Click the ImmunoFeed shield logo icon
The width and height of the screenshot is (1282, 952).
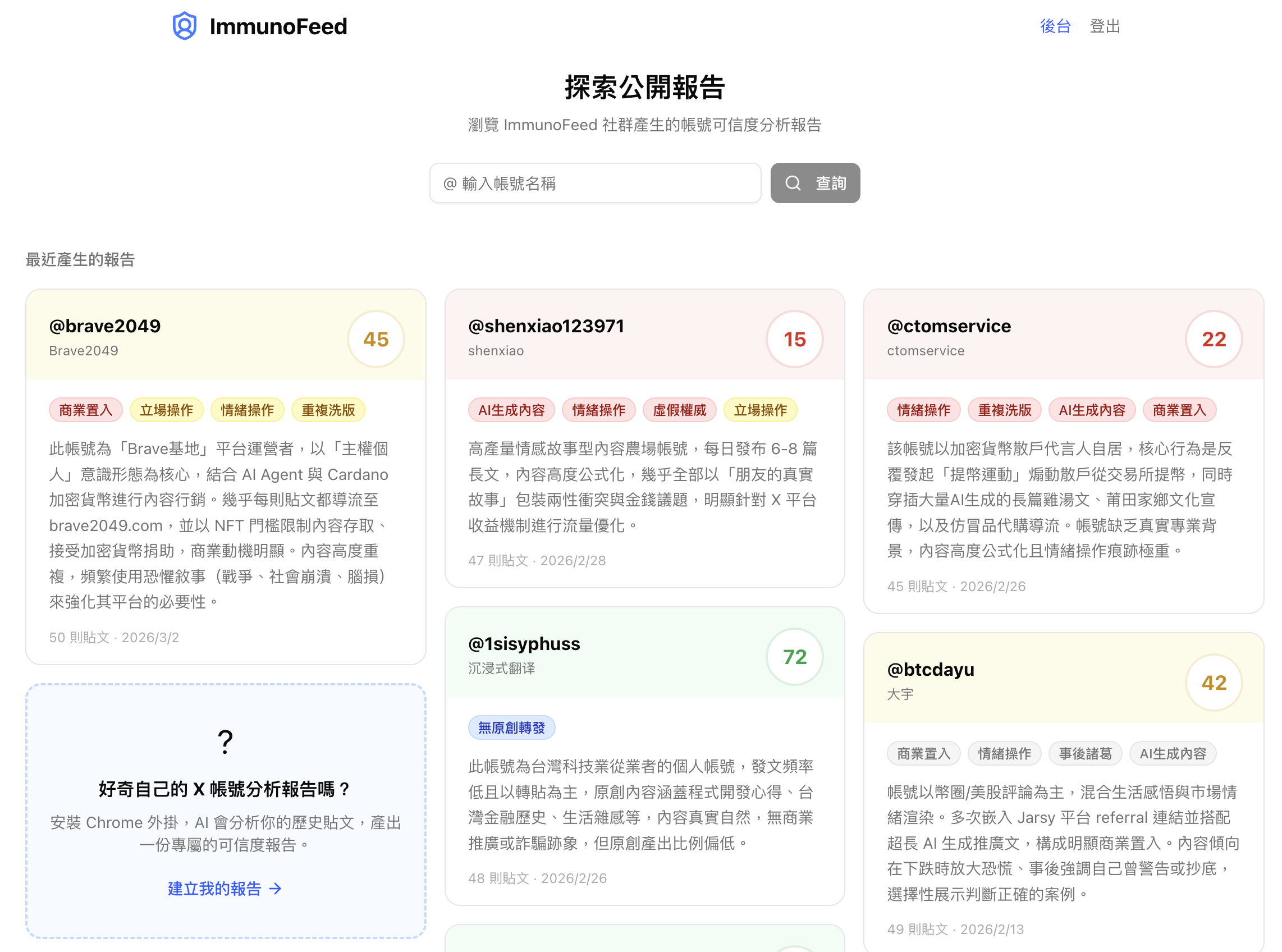coord(184,25)
